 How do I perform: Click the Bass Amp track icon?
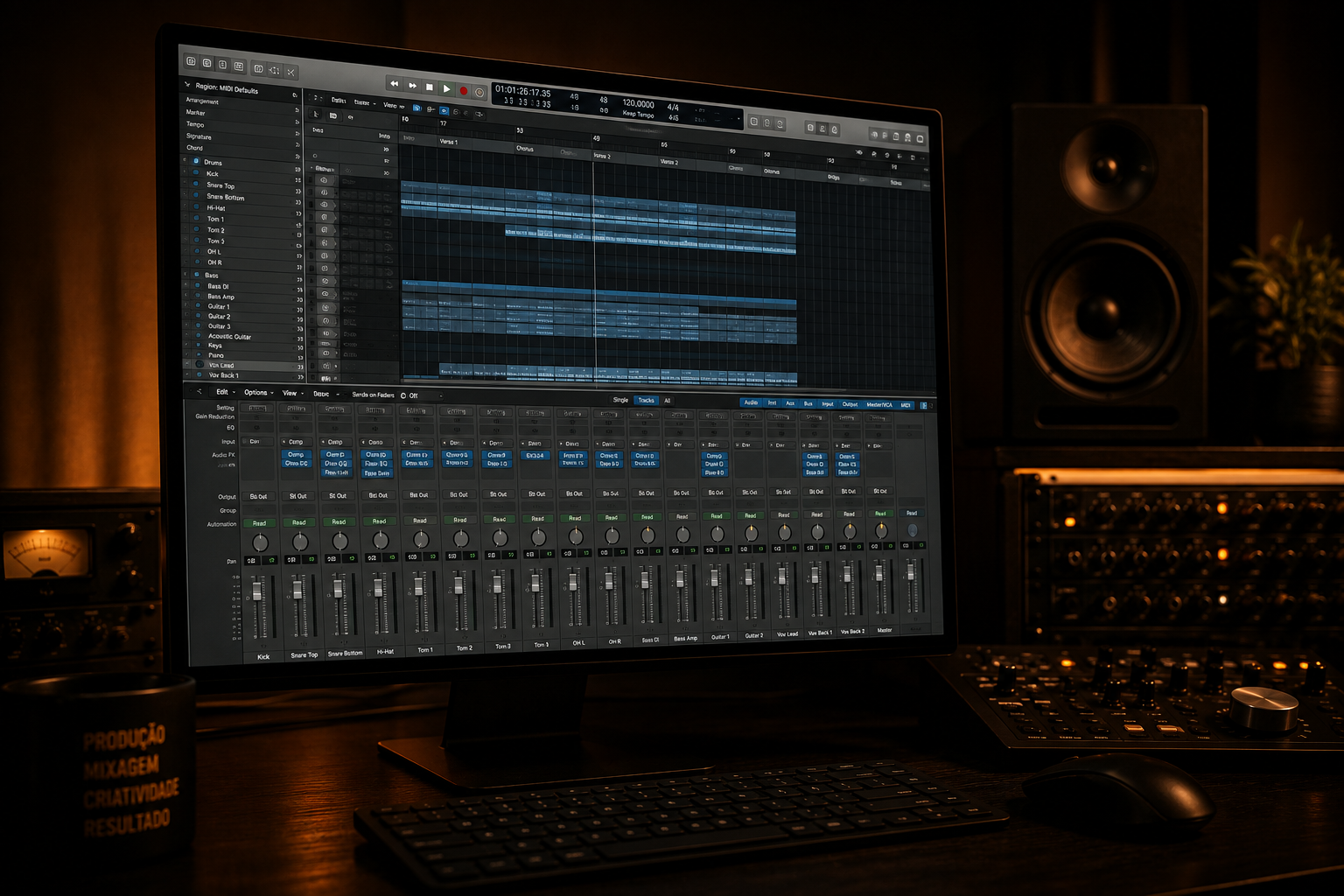coord(196,296)
